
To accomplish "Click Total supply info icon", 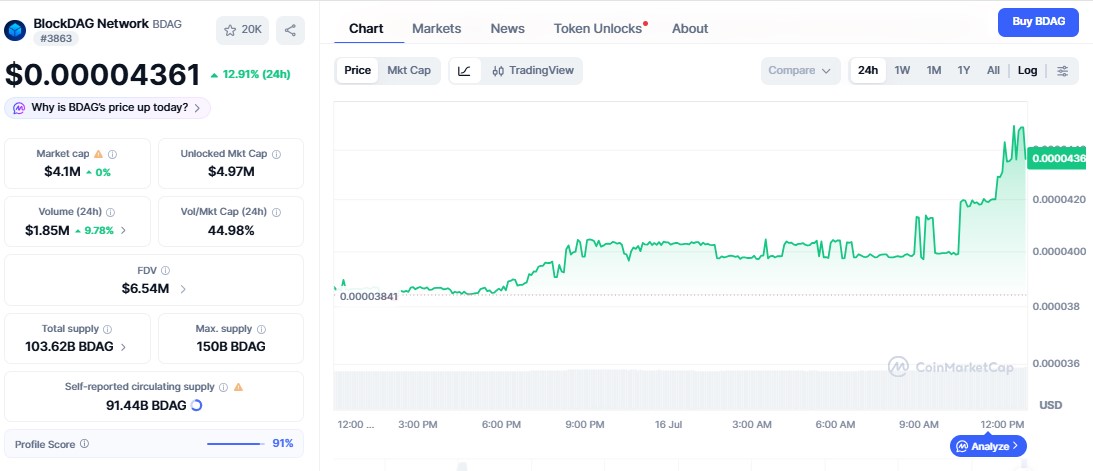I will click(x=107, y=329).
